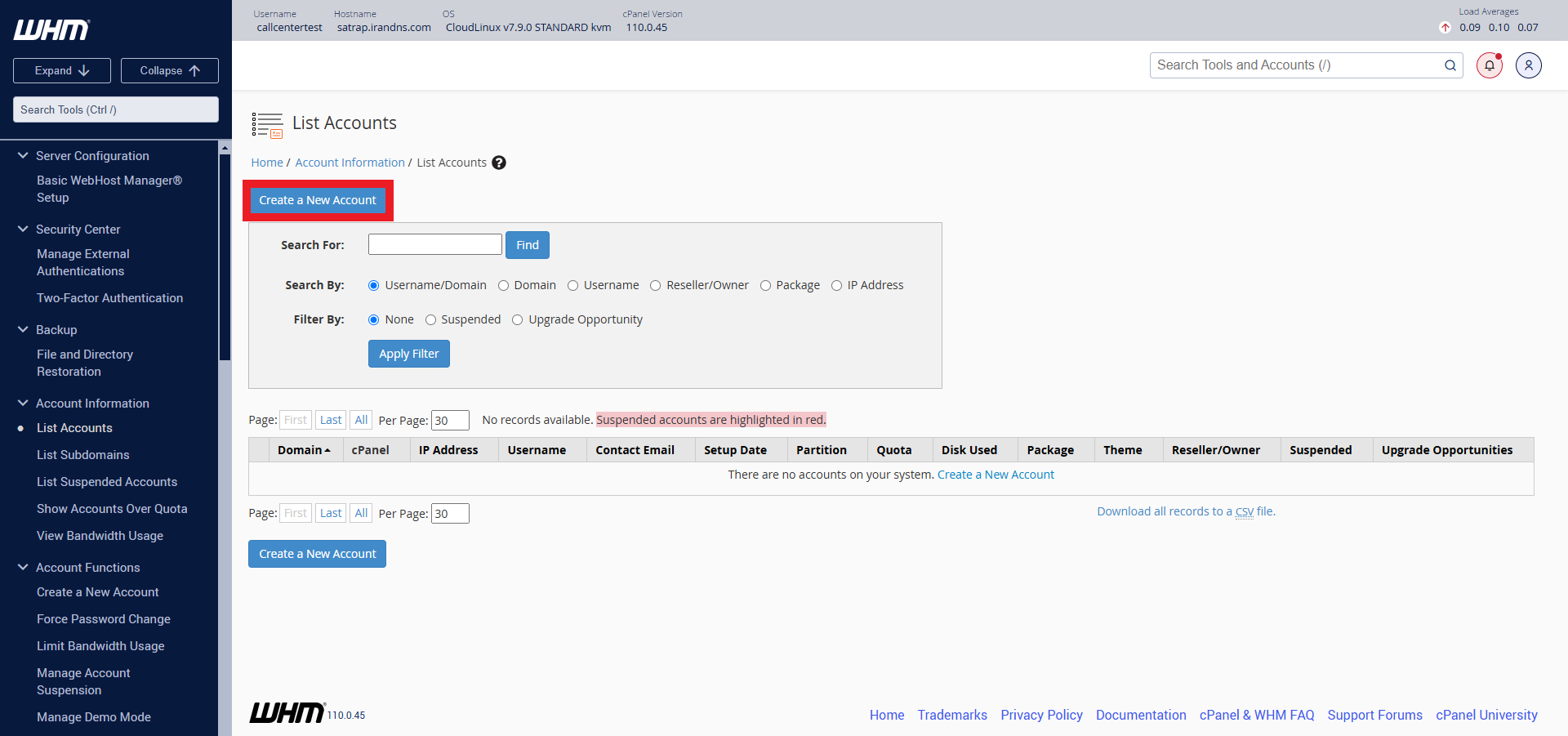Collapse the Server Configuration section

click(x=23, y=155)
